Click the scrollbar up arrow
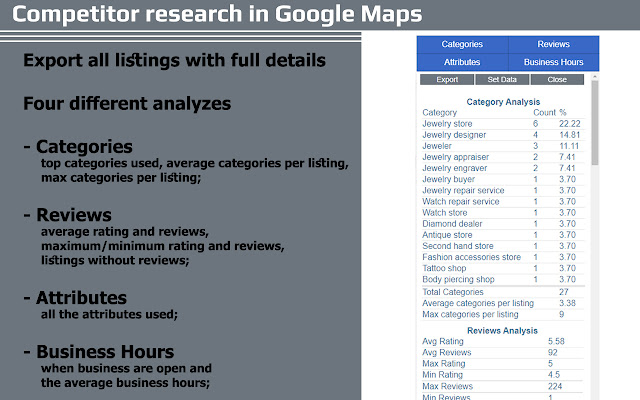 coord(595,77)
